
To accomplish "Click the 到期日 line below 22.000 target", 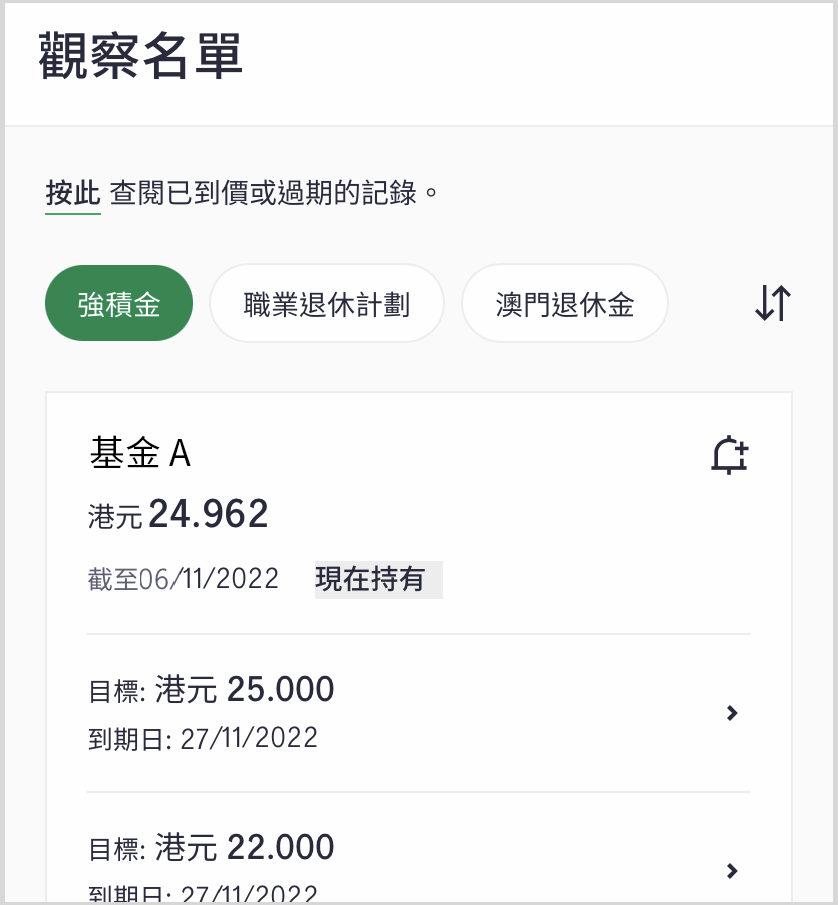I will pyautogui.click(x=203, y=893).
